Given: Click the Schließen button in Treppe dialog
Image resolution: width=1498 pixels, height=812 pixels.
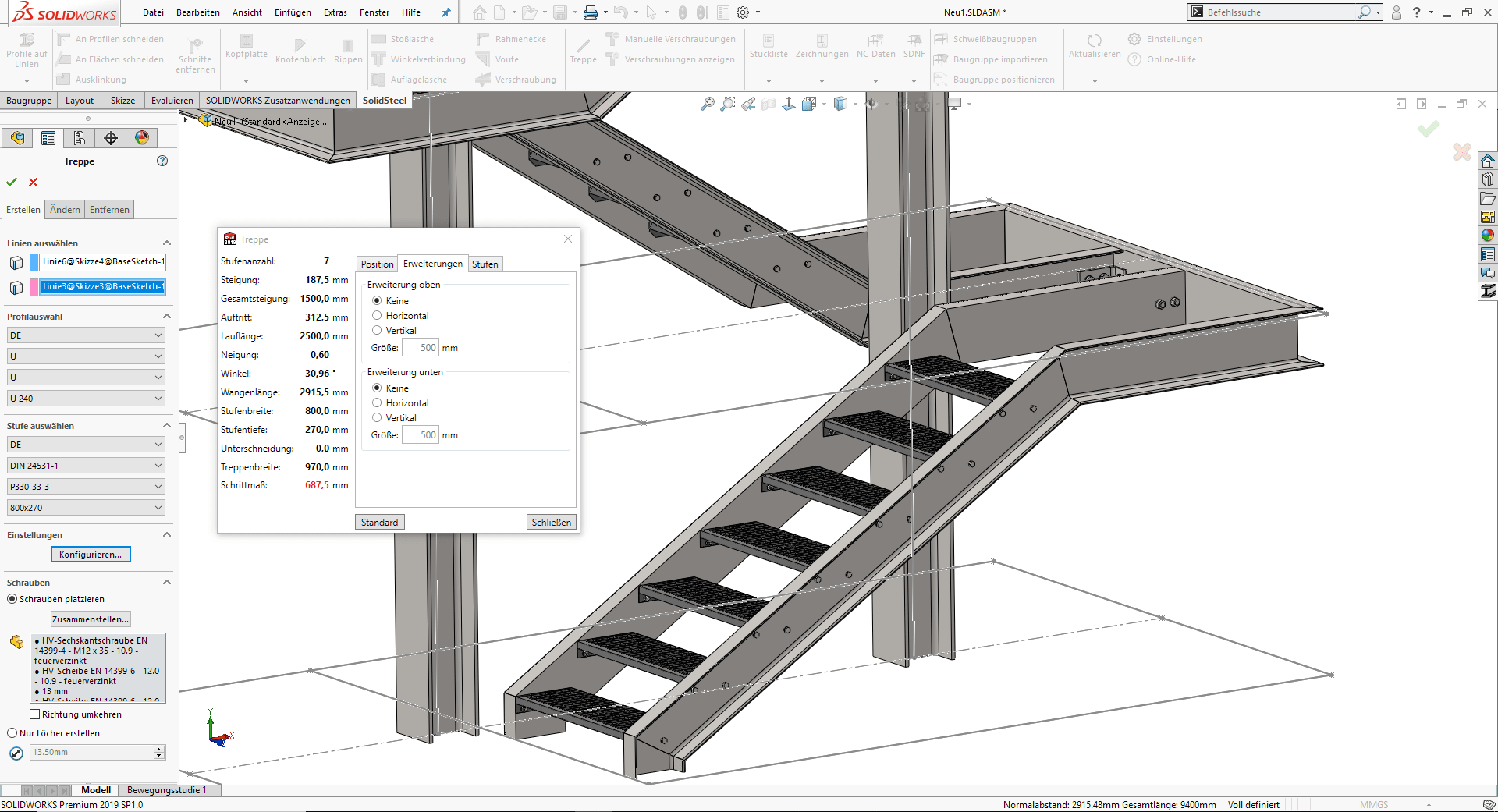Looking at the screenshot, I should 551,523.
